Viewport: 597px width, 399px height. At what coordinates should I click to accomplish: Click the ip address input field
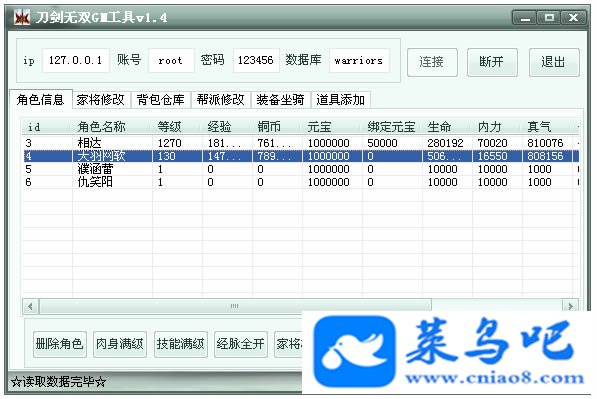tap(75, 60)
